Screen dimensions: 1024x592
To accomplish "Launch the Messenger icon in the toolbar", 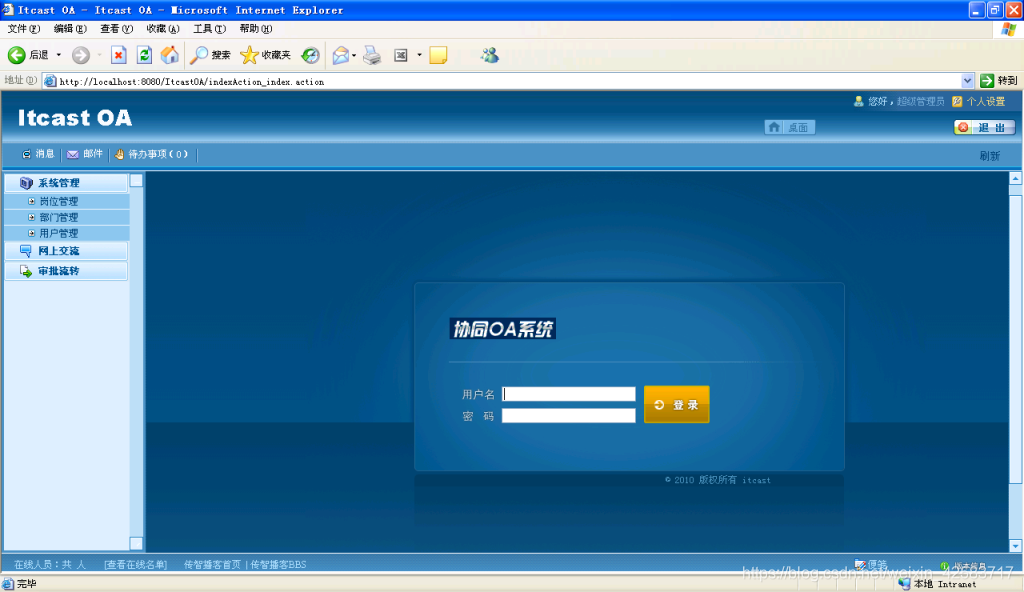I will (489, 56).
